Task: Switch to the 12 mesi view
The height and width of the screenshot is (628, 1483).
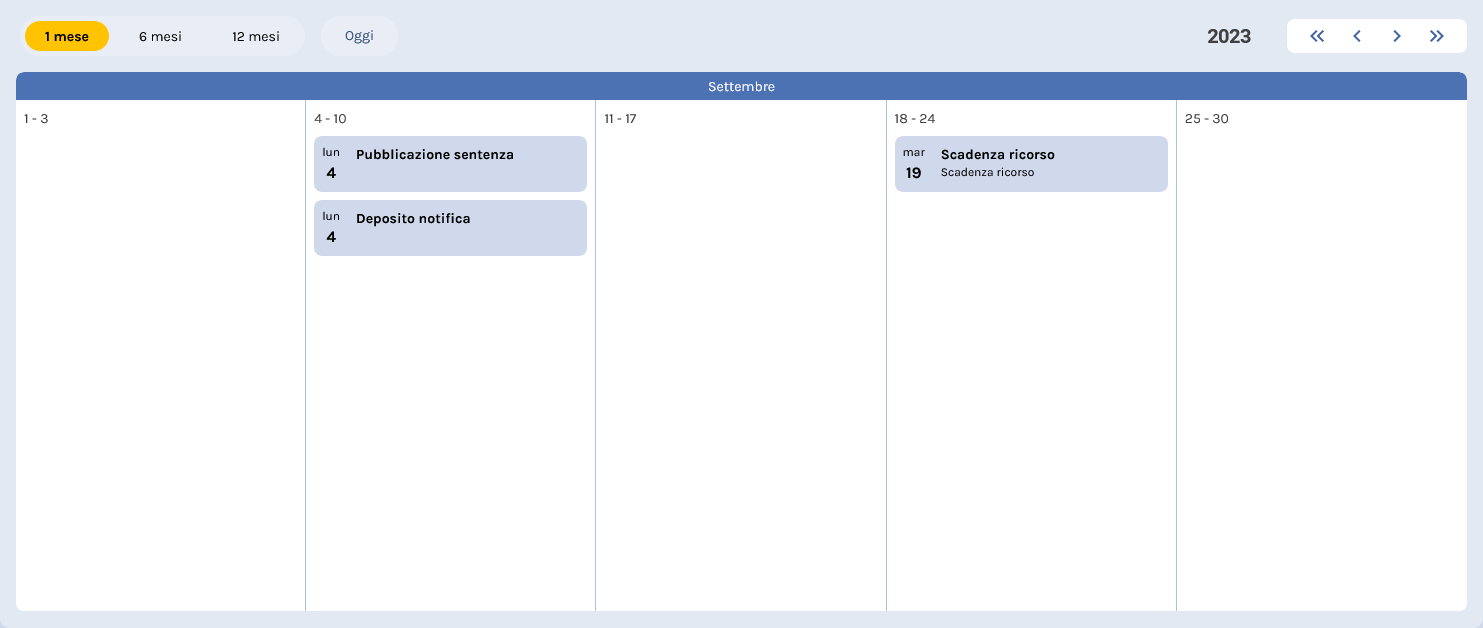Action: click(x=256, y=36)
